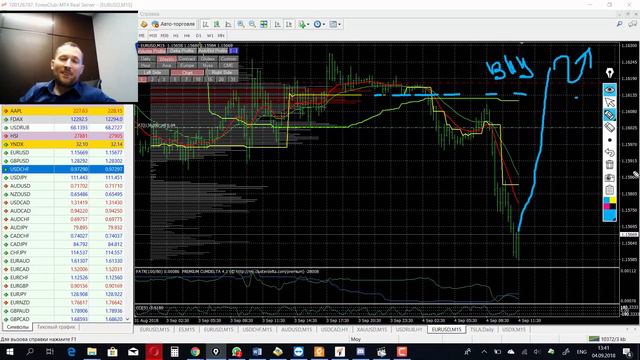The width and height of the screenshot is (640, 360).
Task: Click the search magnifier at top right
Action: tap(620, 24)
